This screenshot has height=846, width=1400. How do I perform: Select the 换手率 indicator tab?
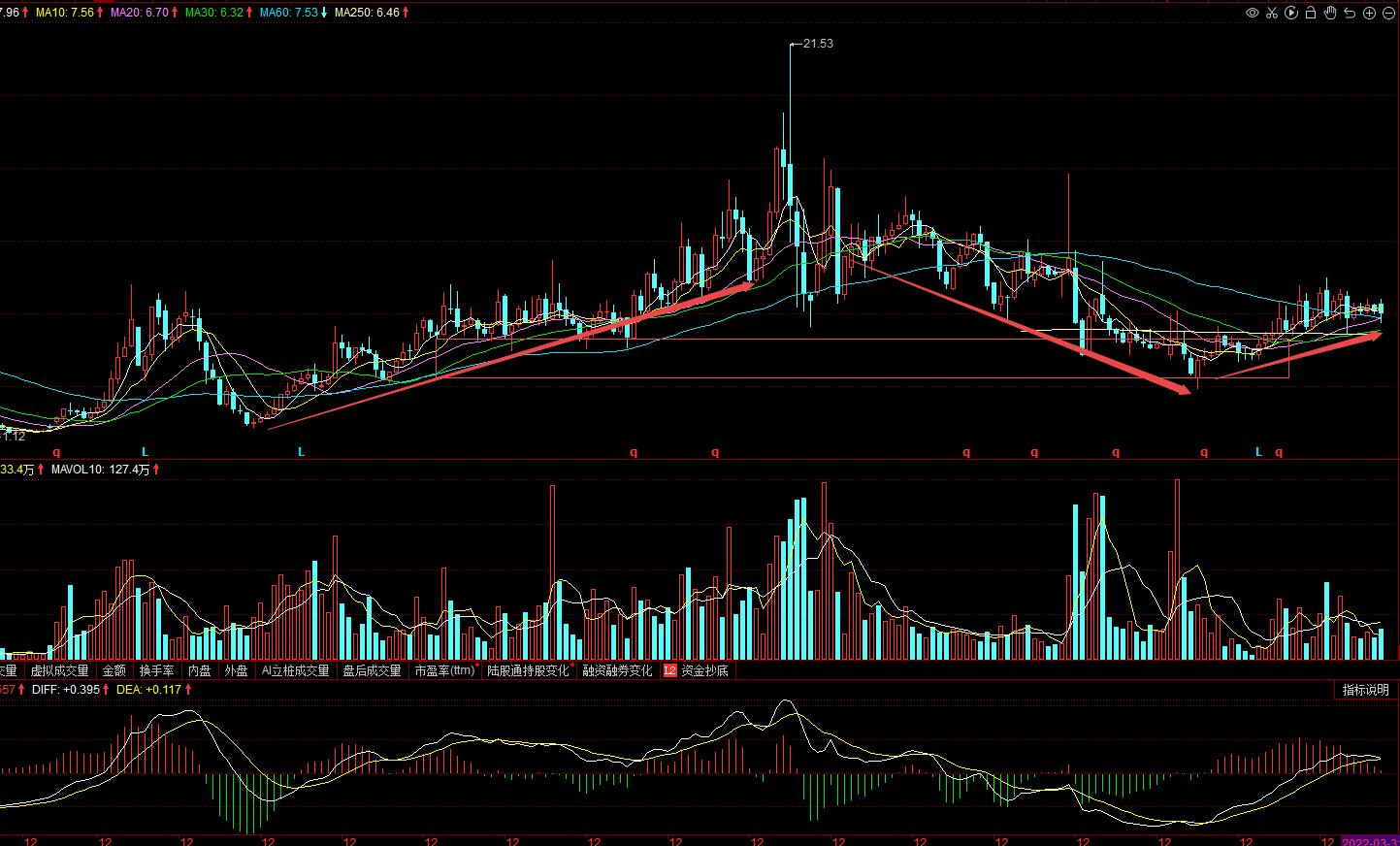(156, 670)
